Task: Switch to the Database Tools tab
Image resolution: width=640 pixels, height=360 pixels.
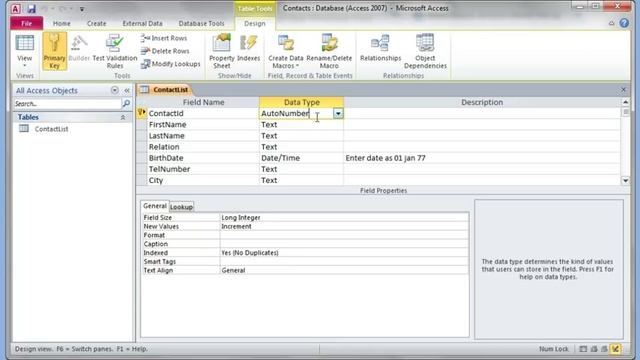Action: [202, 23]
